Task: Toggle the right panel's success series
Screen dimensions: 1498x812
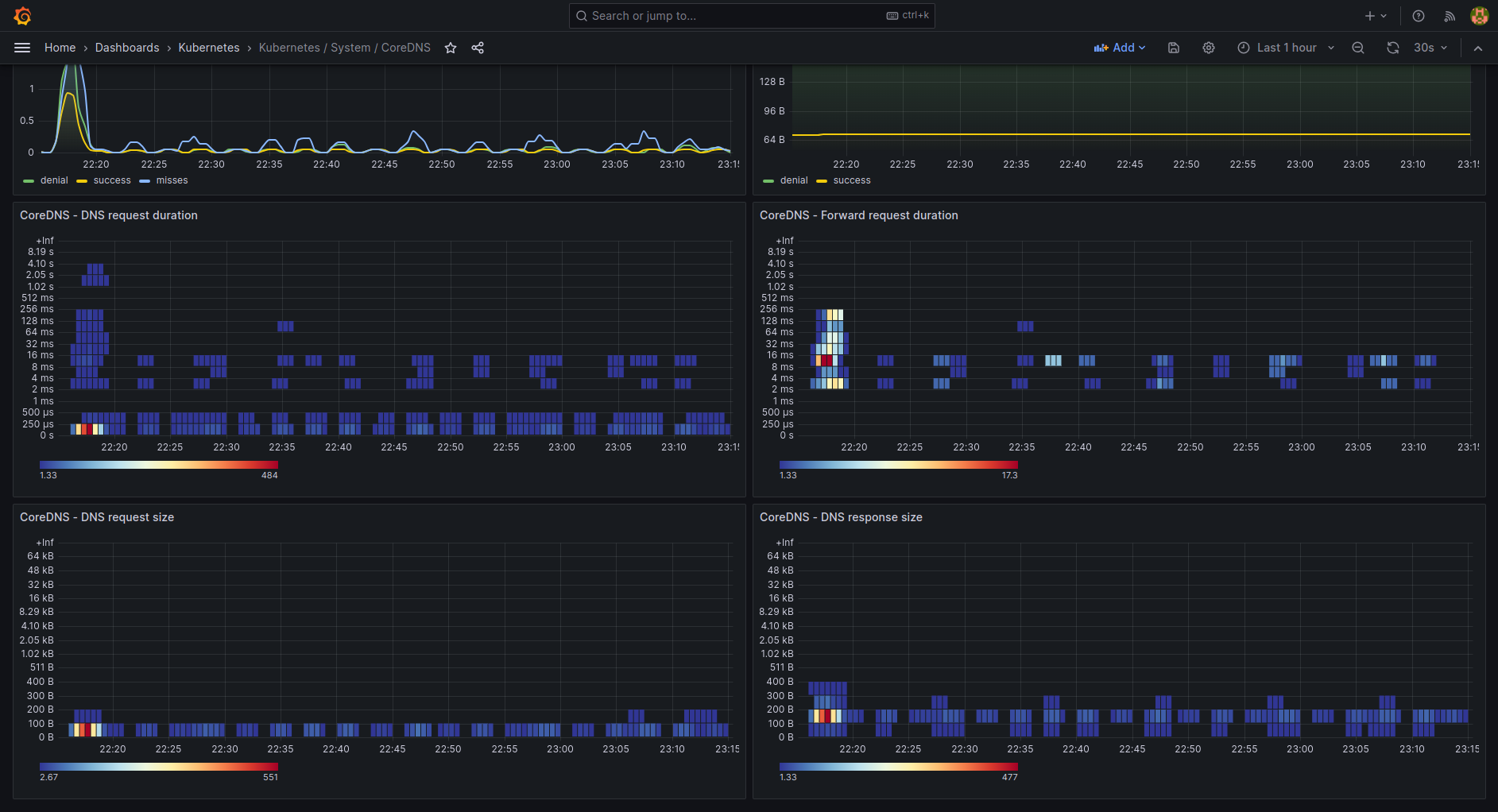Action: pyautogui.click(x=851, y=180)
